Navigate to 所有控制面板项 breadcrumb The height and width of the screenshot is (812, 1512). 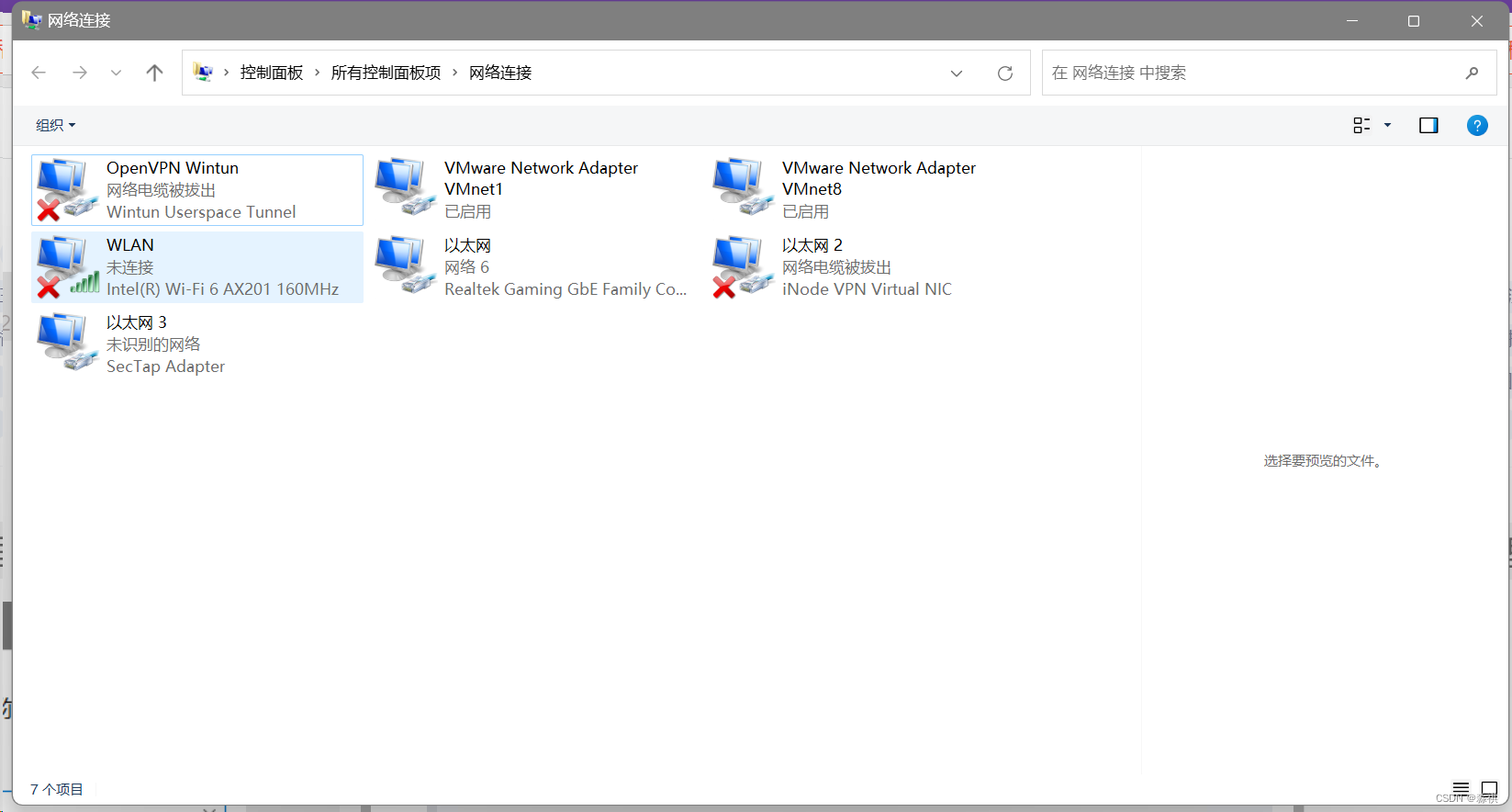point(386,73)
